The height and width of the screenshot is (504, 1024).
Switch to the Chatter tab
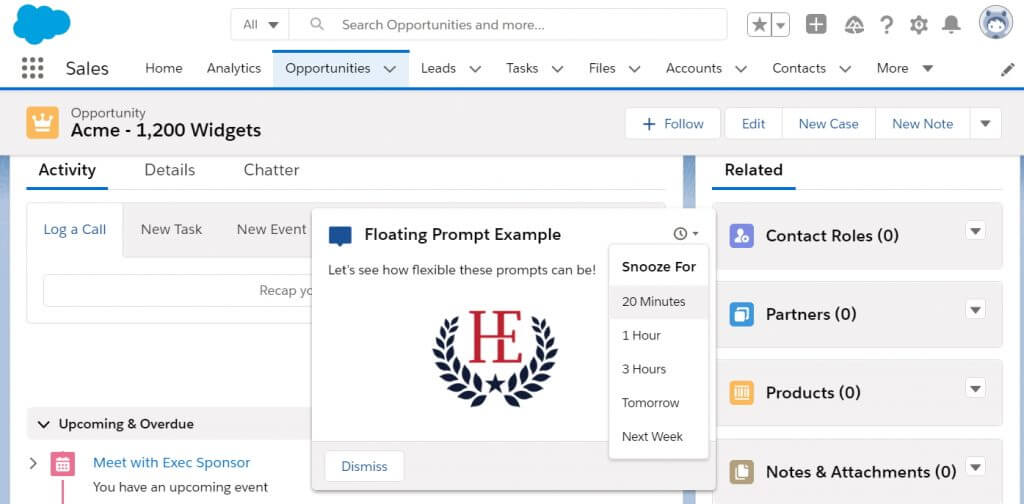tap(271, 170)
